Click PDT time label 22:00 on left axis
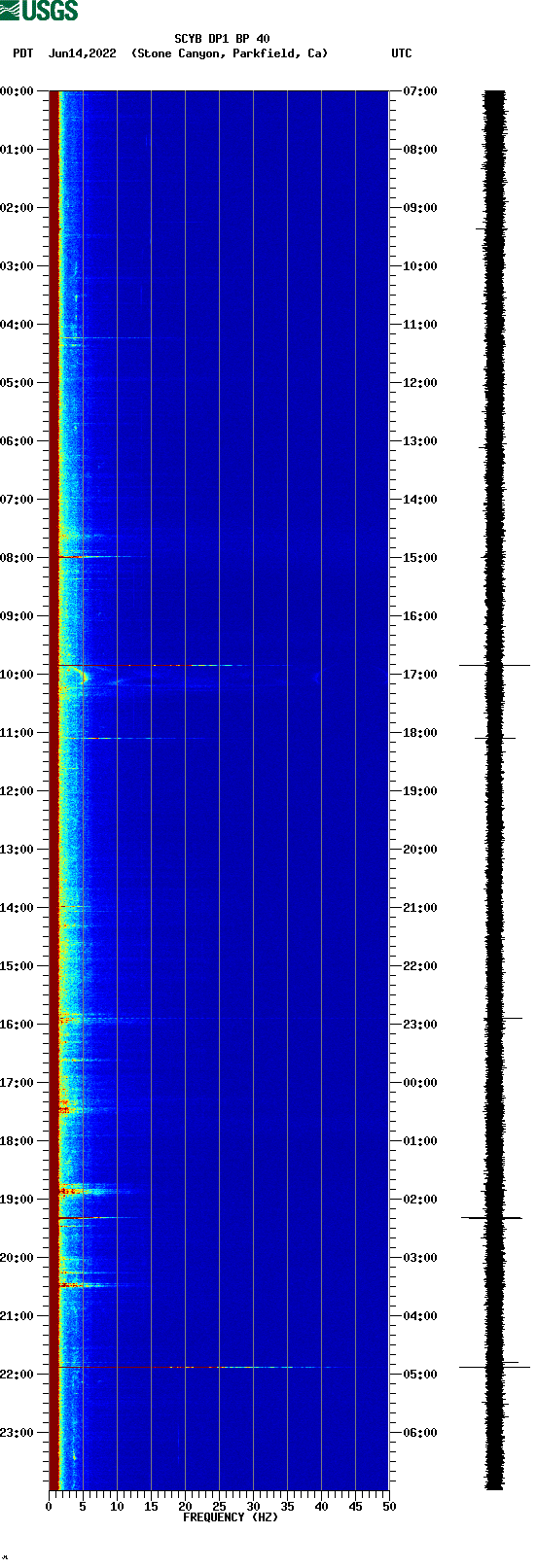Screen dimensions: 537x1568 pos(18,1375)
